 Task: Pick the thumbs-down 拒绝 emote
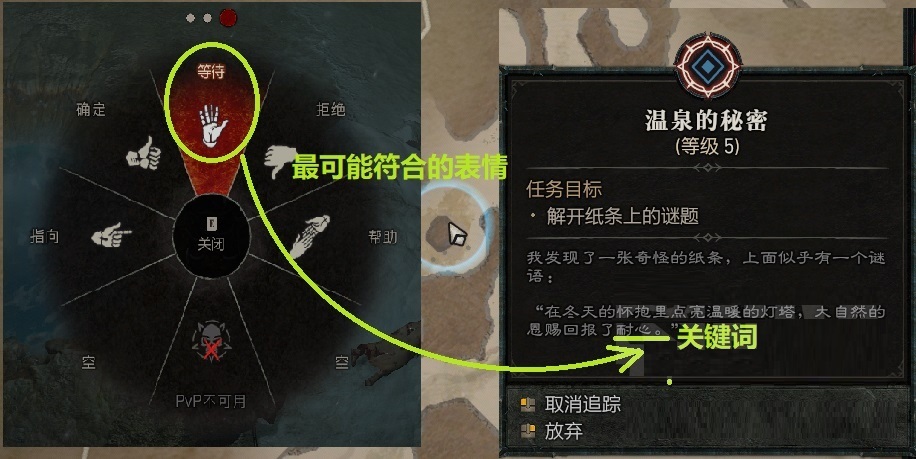[277, 161]
